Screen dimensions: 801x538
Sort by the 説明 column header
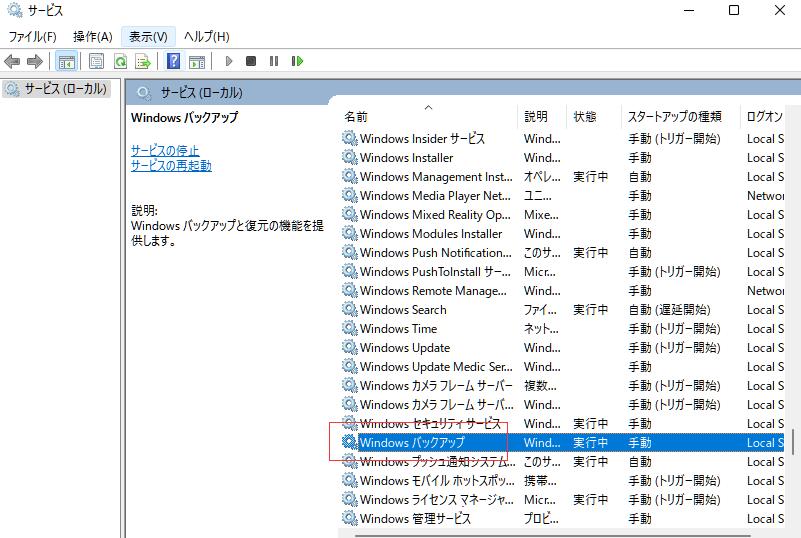pyautogui.click(x=542, y=116)
